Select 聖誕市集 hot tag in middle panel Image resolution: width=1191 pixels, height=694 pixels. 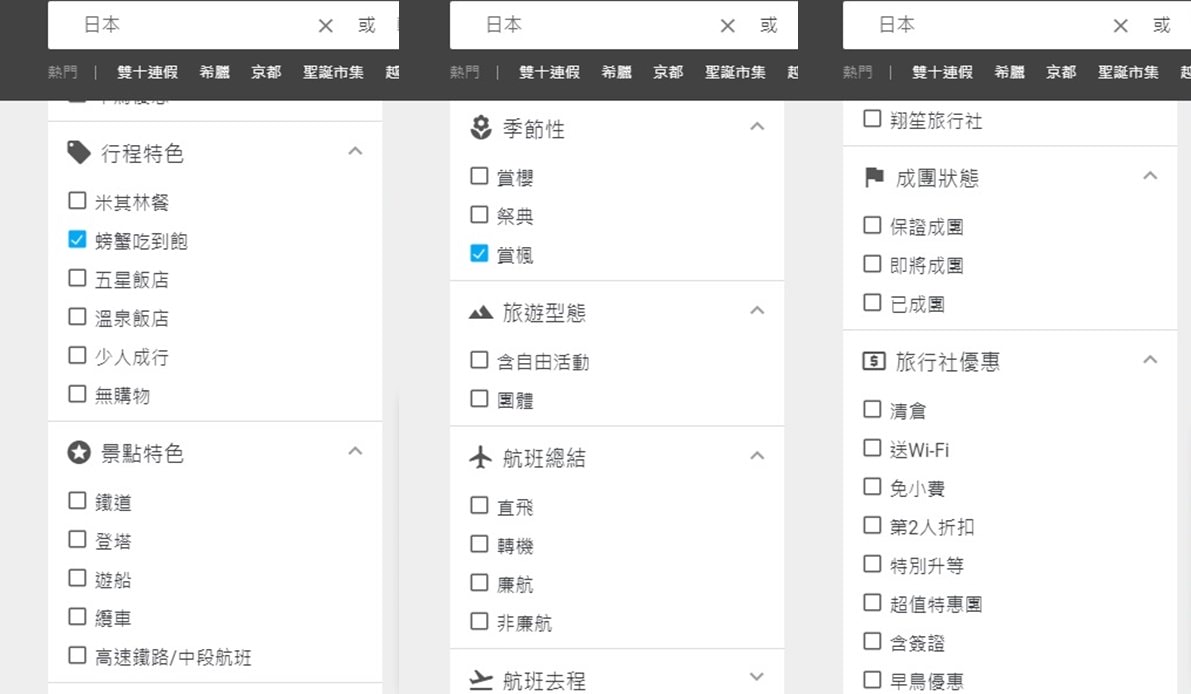(735, 72)
